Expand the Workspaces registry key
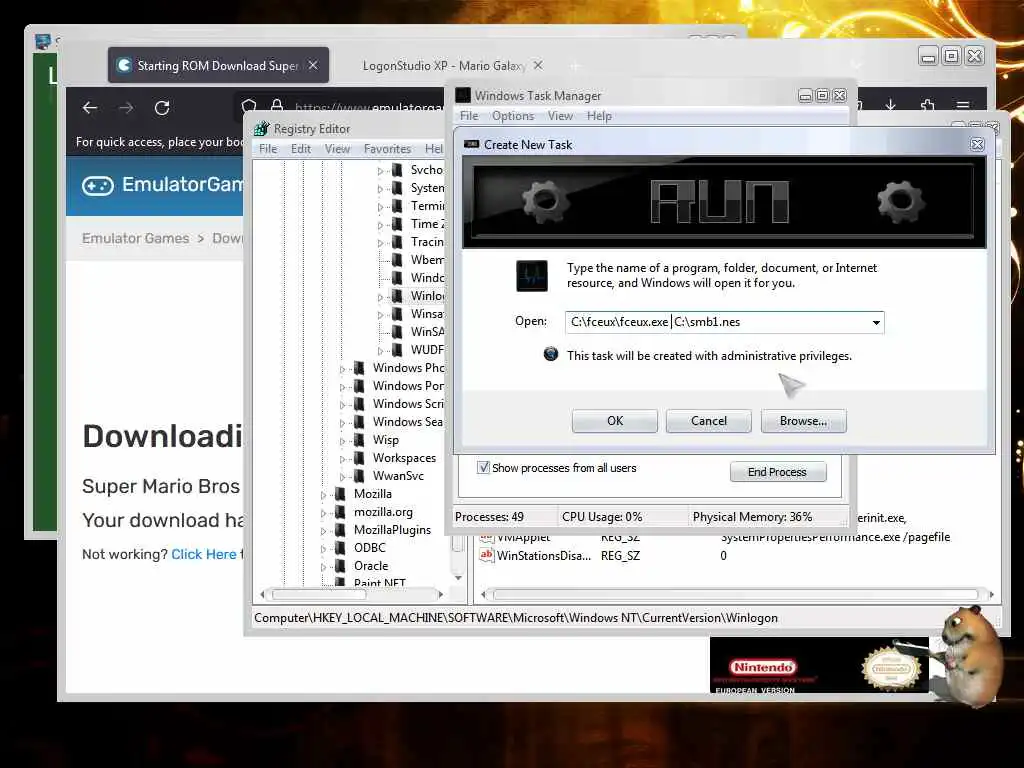This screenshot has width=1024, height=768. [342, 459]
